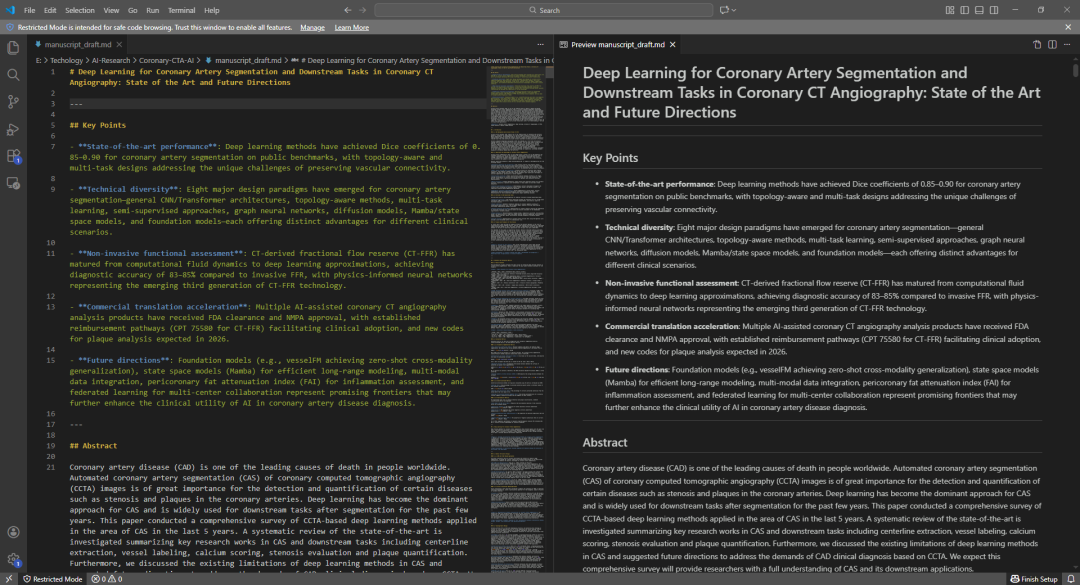The image size is (1080, 585).
Task: Split the preview editor to the right
Action: click(1052, 44)
